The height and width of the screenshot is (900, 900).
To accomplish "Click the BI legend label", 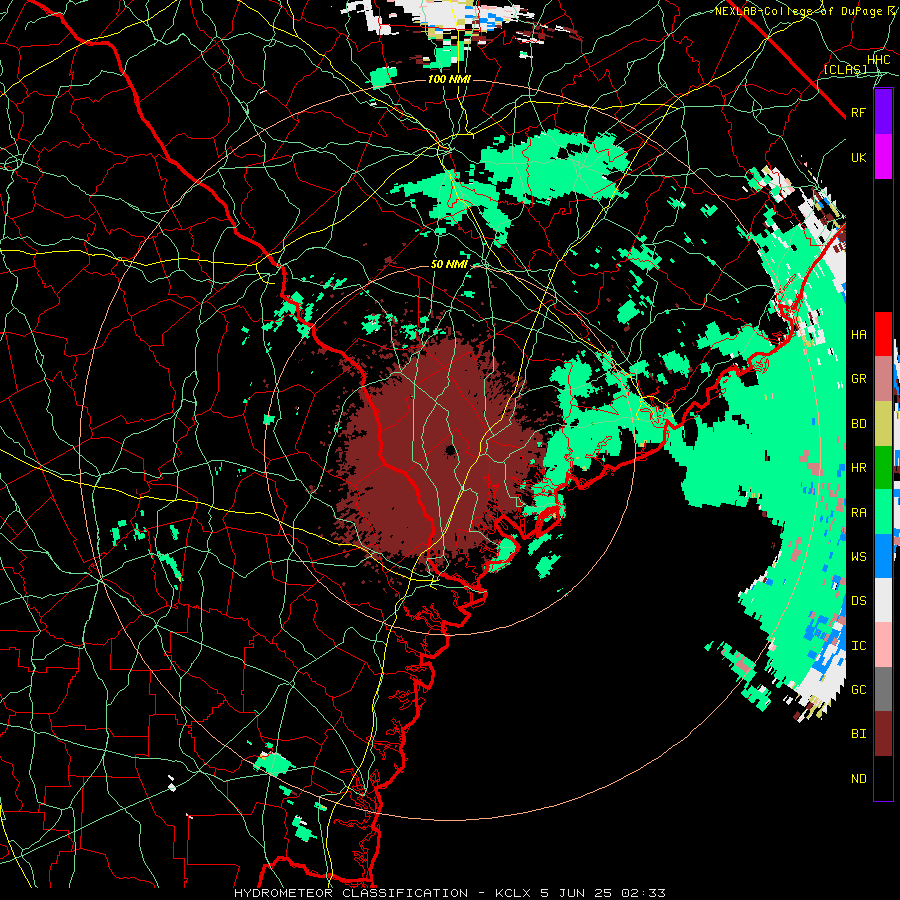I will [859, 734].
